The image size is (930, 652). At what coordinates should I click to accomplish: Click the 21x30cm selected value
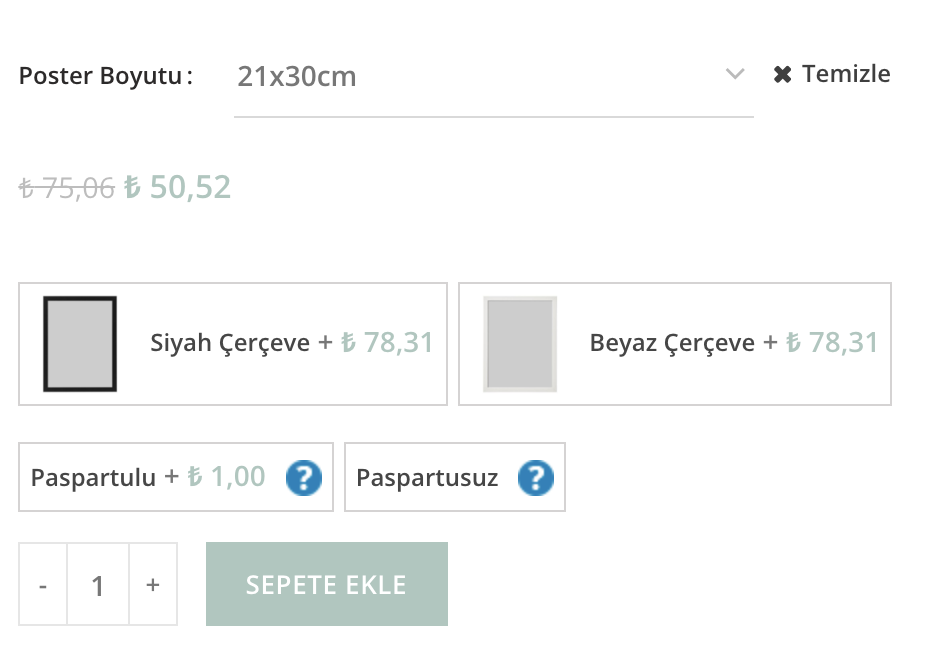click(x=297, y=77)
